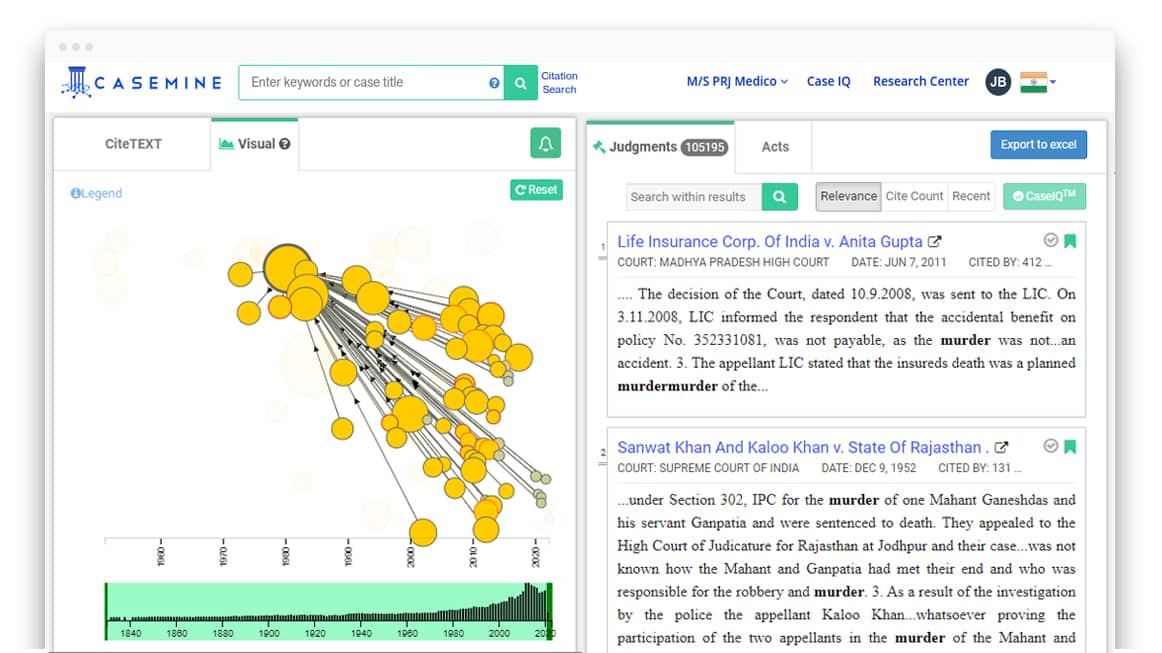
Task: Open the India flag country dropdown
Action: pyautogui.click(x=1038, y=82)
